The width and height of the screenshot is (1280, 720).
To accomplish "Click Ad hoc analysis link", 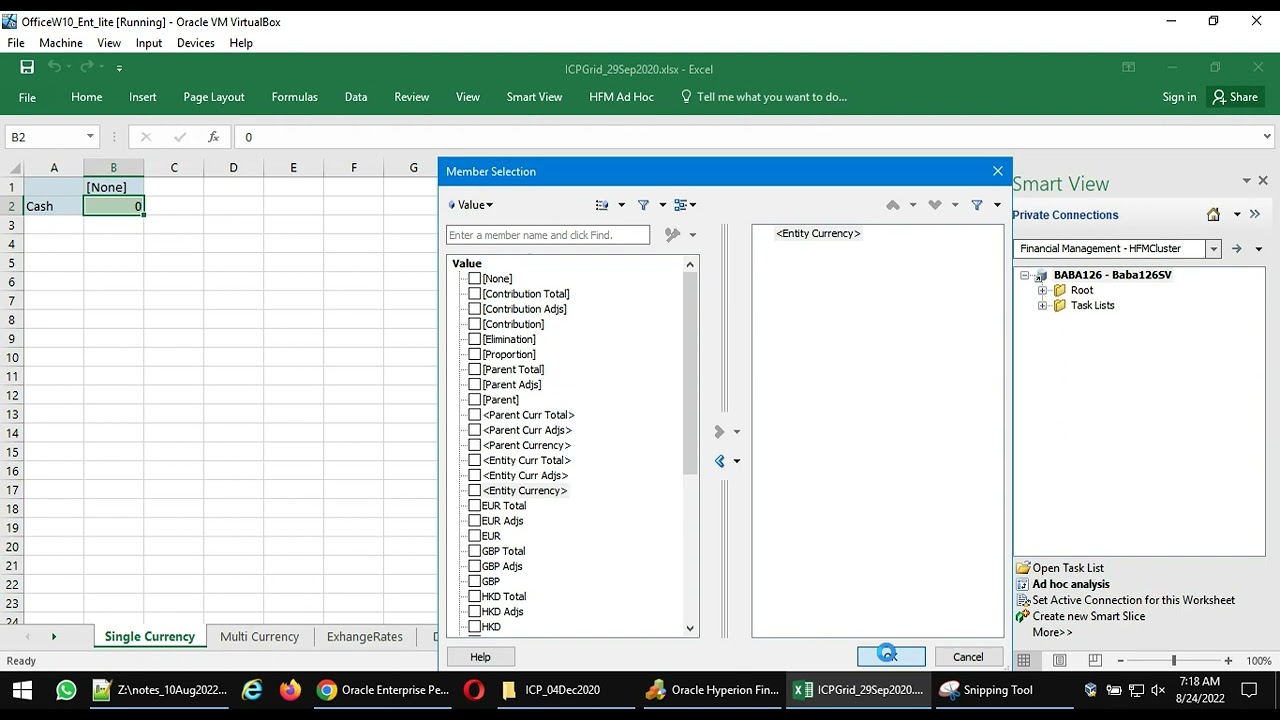I will pos(1071,584).
